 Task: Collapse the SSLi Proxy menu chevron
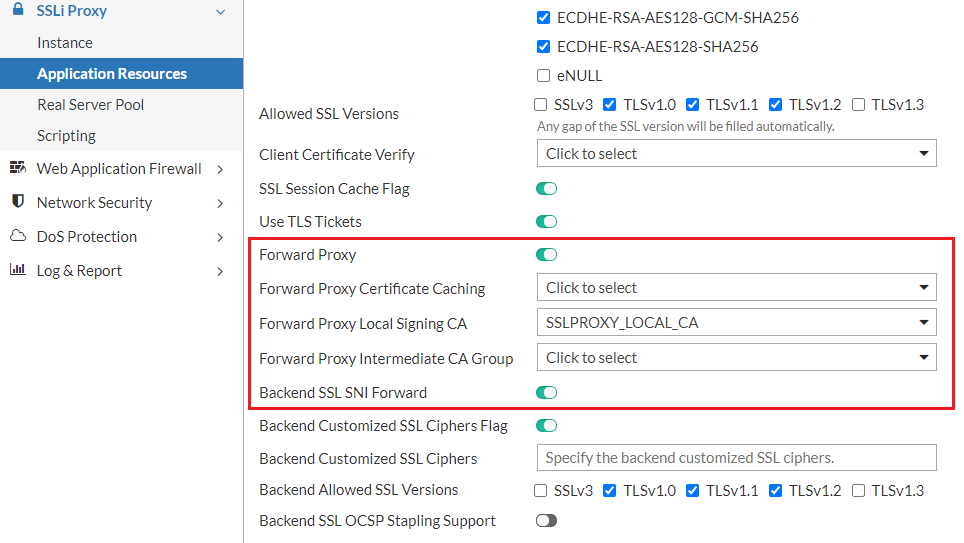click(220, 11)
